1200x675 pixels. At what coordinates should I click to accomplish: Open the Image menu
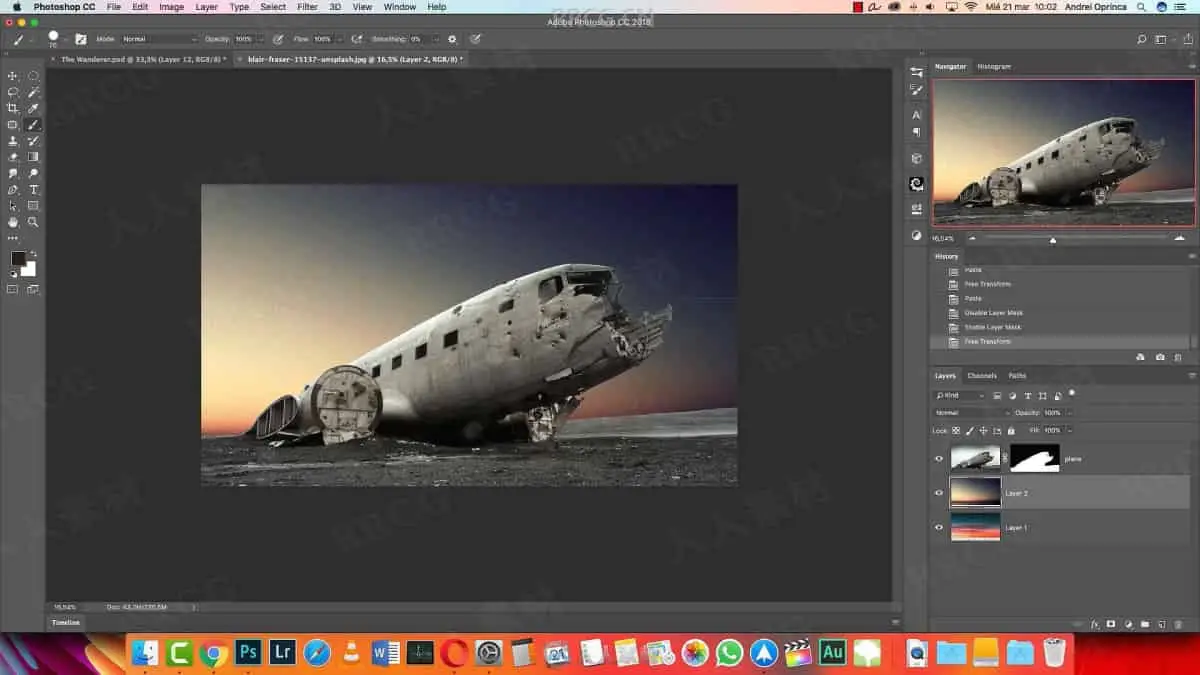[x=171, y=7]
